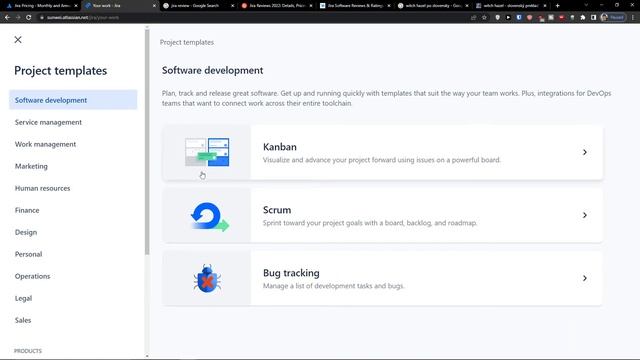
Task: Select Personal category
Action: [28, 254]
